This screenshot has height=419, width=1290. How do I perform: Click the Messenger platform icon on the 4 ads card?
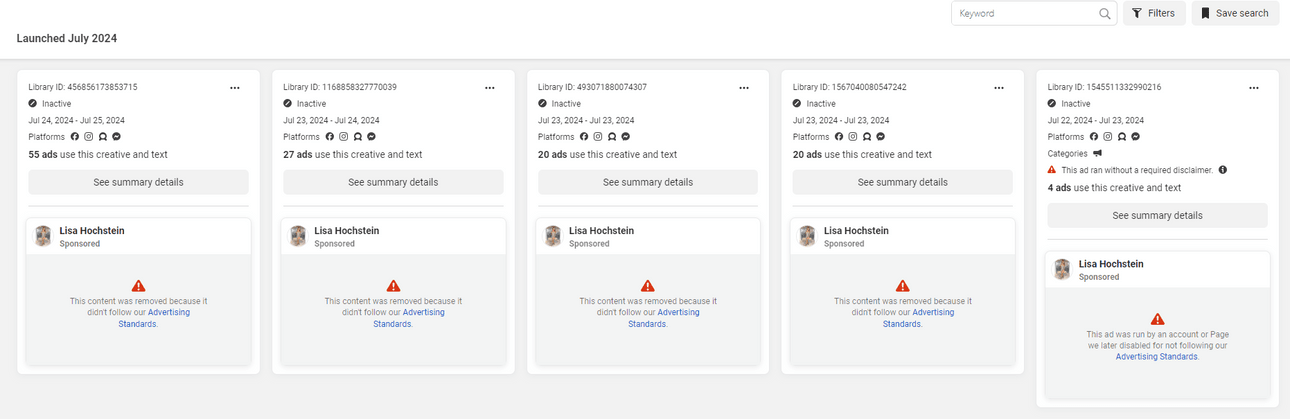(x=1136, y=137)
